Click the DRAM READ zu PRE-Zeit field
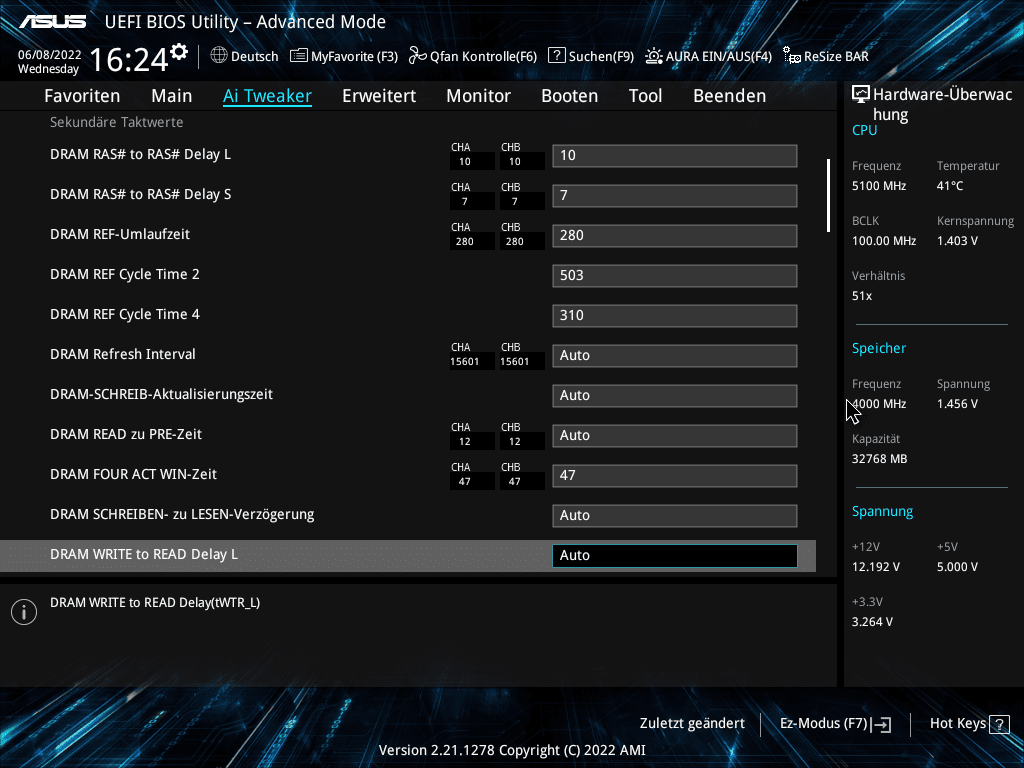Screen dimensions: 1024x768 pyautogui.click(x=675, y=436)
